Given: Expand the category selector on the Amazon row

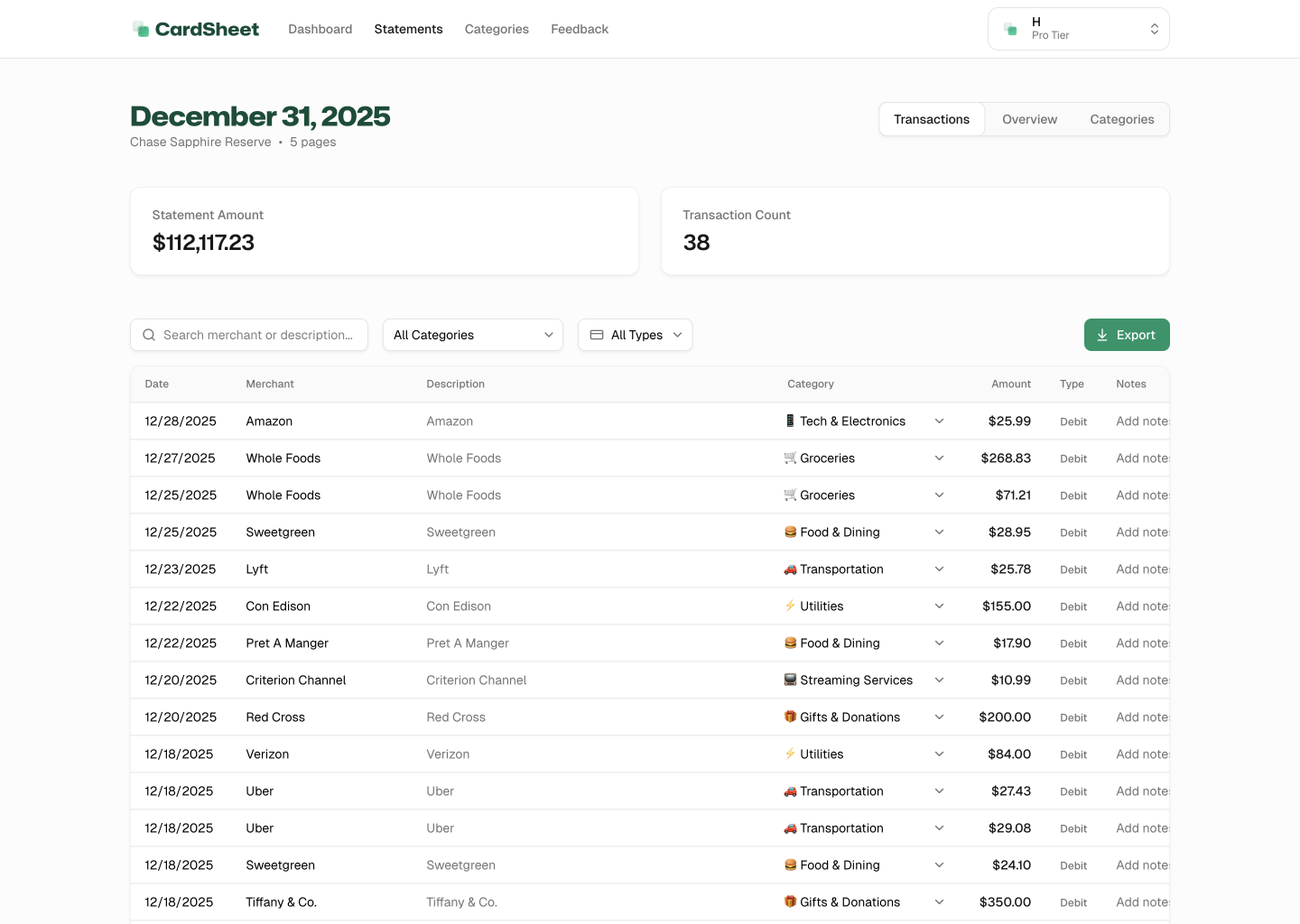Looking at the screenshot, I should pyautogui.click(x=939, y=420).
